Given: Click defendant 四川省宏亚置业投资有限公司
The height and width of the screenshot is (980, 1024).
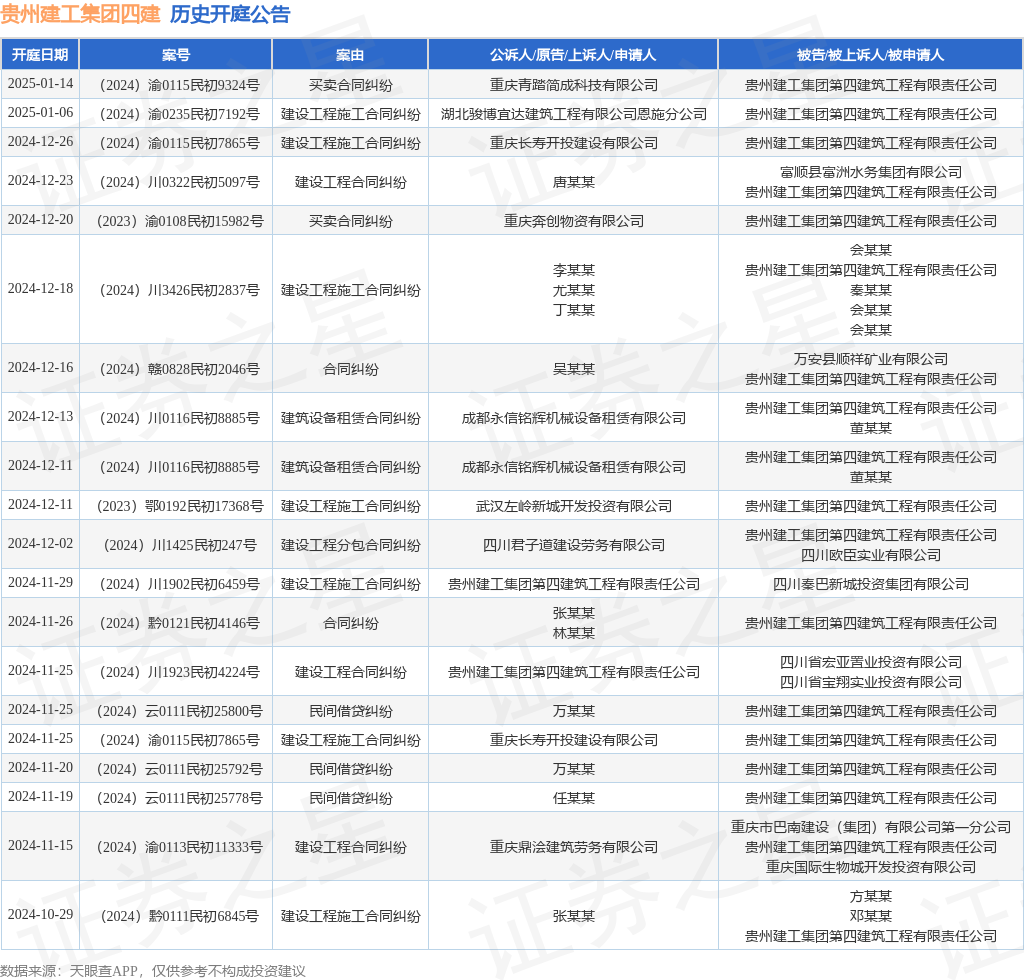Looking at the screenshot, I should coord(871,663).
